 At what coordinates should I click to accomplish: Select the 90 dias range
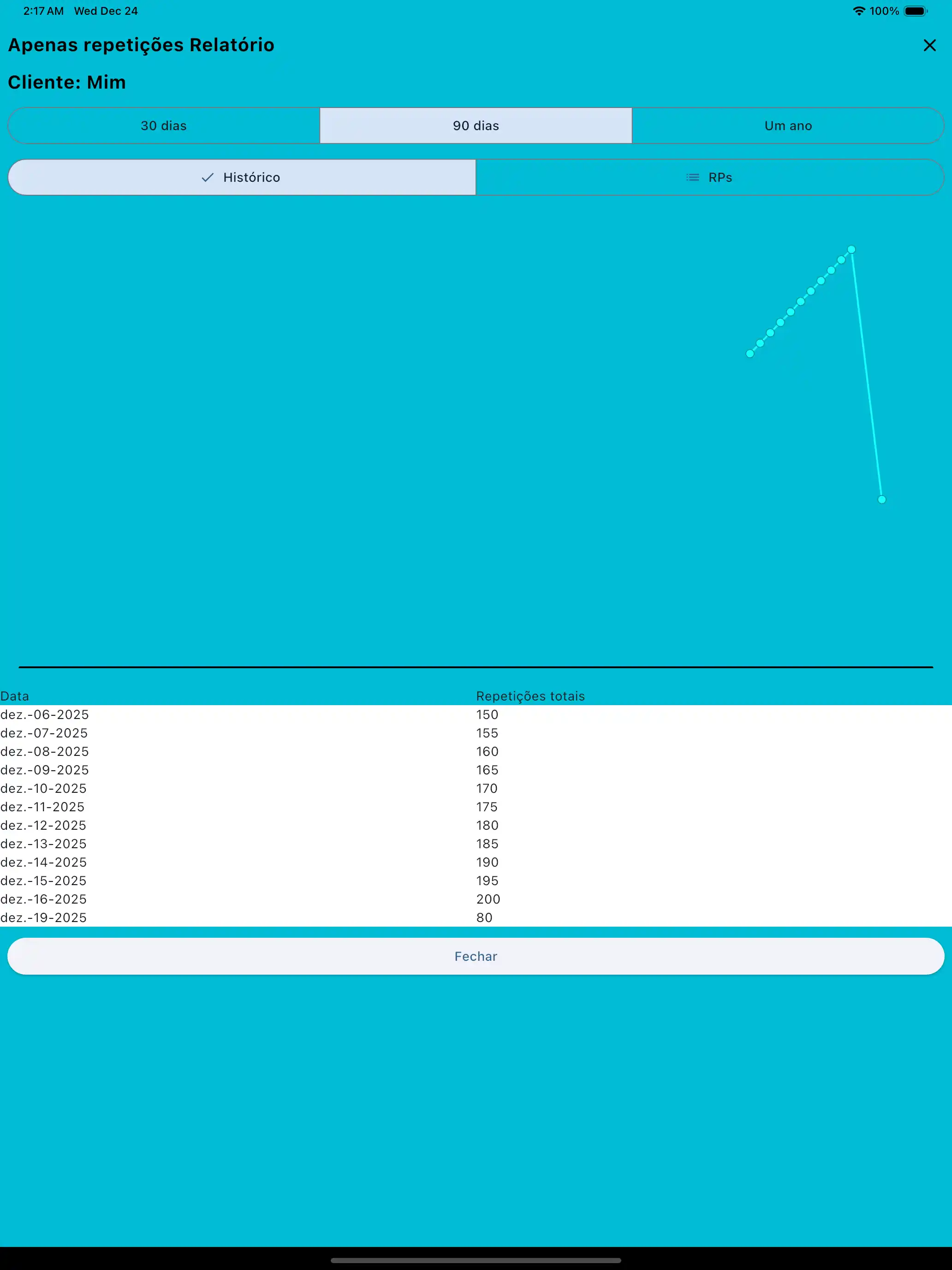pos(476,126)
